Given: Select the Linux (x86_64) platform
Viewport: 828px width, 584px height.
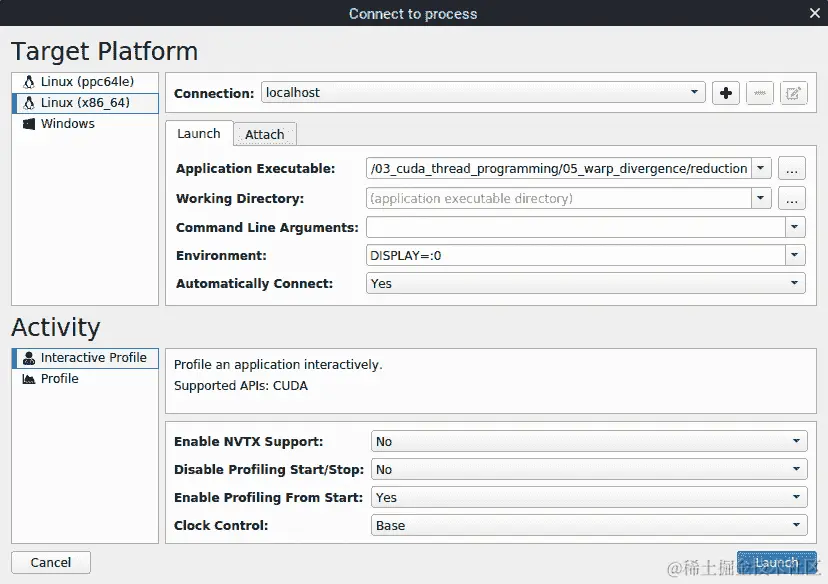Looking at the screenshot, I should pos(85,102).
